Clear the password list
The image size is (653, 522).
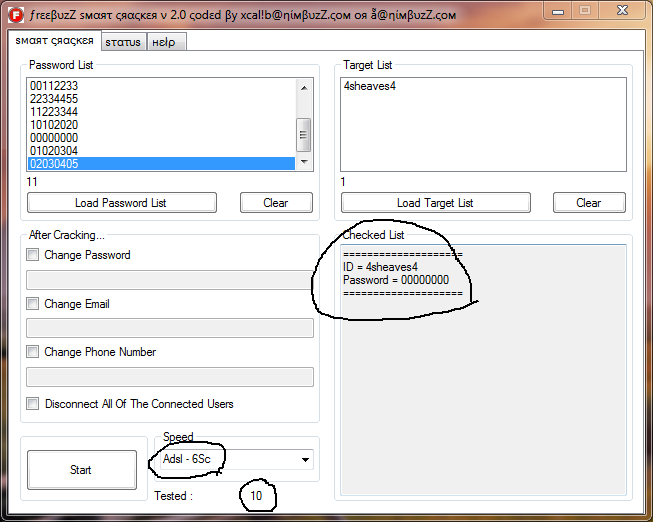276,202
